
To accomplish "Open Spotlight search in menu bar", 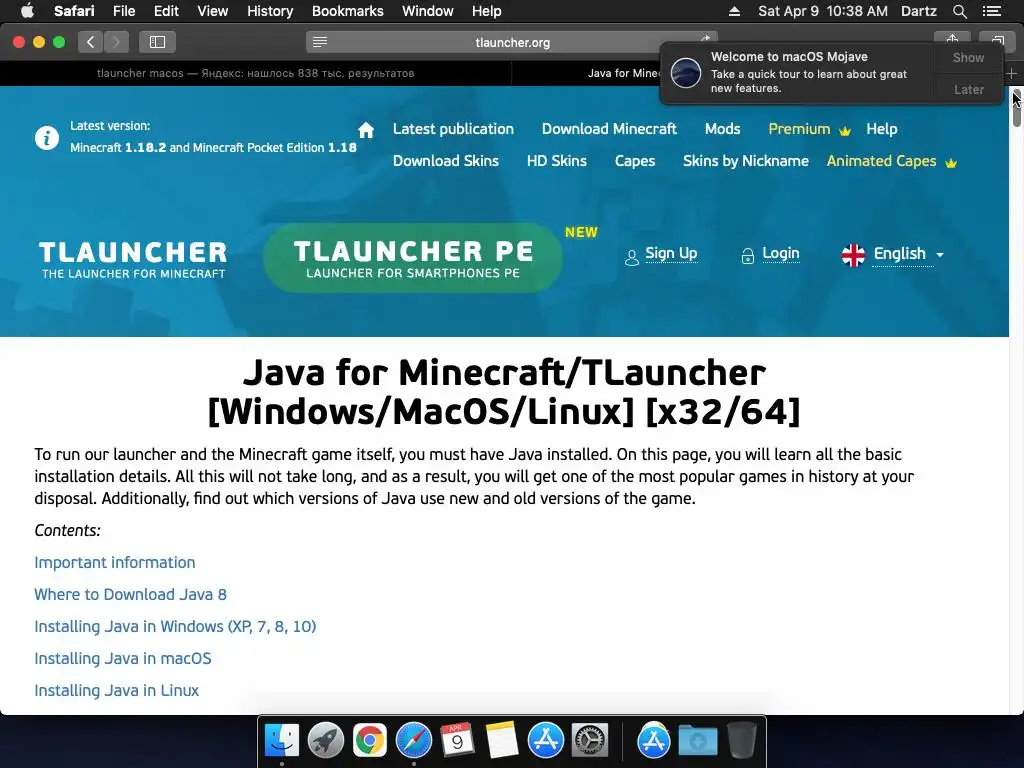I will pyautogui.click(x=959, y=11).
